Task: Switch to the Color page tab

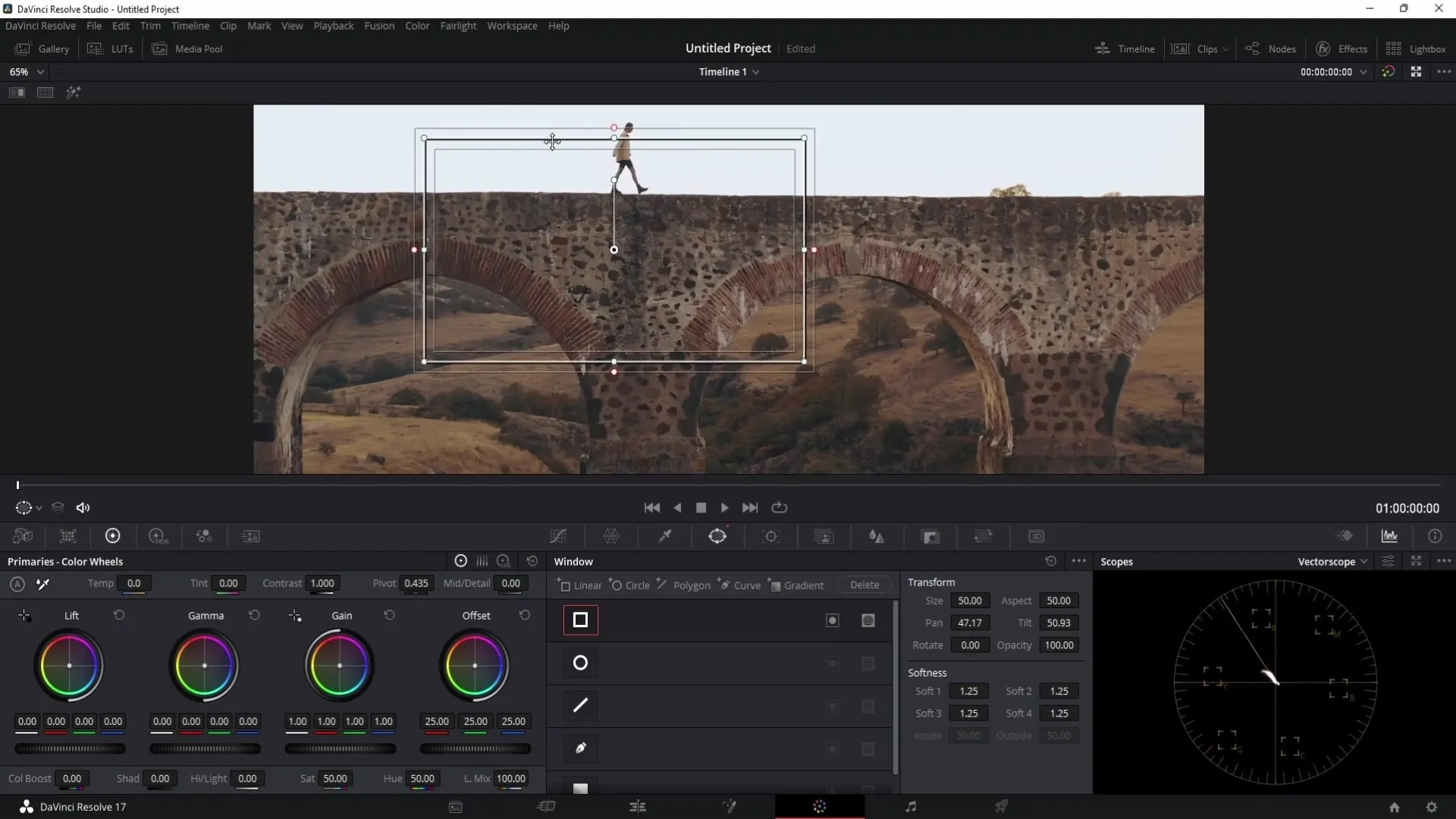Action: point(819,807)
